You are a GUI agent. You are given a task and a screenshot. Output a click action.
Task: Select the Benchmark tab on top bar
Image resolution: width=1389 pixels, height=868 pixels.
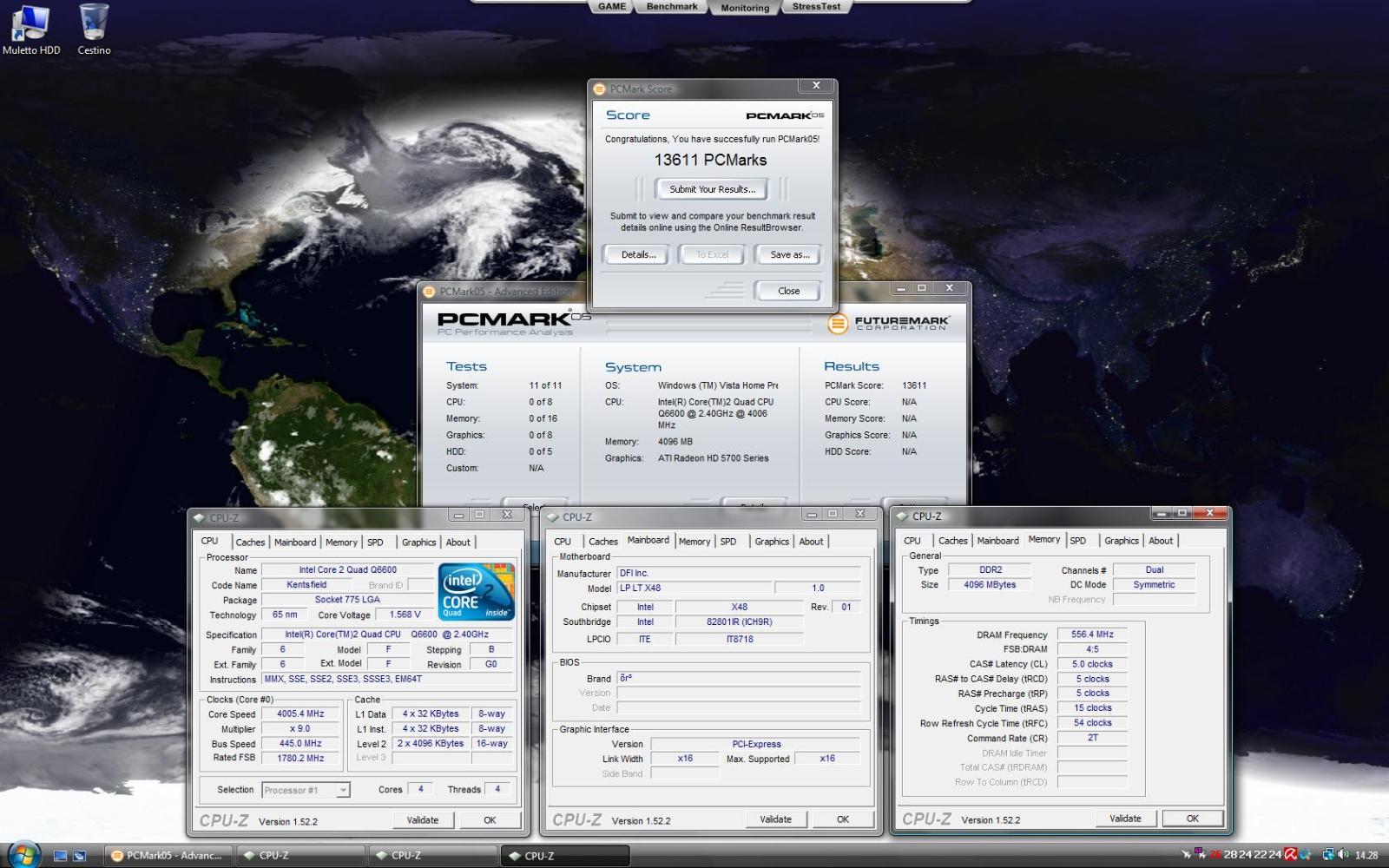[x=672, y=6]
